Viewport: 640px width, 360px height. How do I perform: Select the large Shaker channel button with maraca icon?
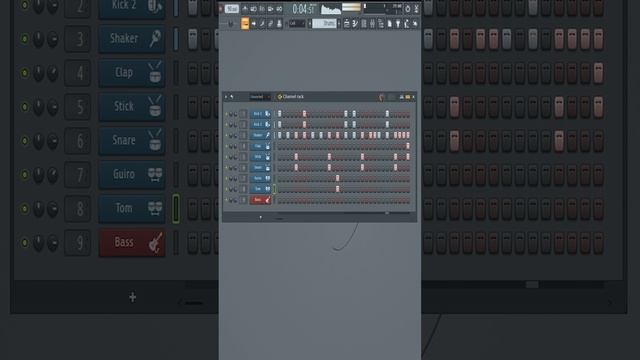tap(132, 39)
